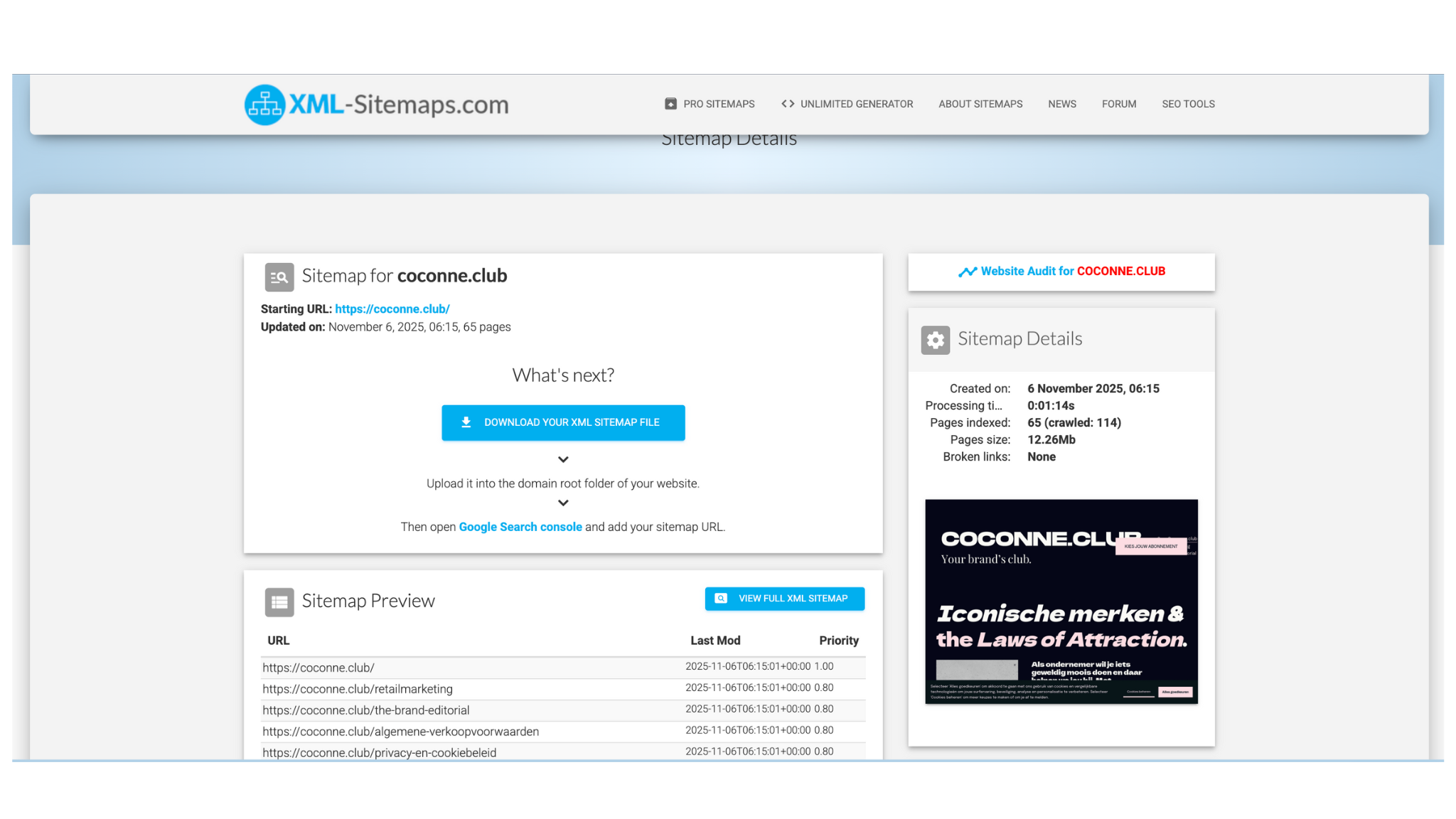Go to the Forum navigation item
Viewport: 1456px width, 819px height.
pos(1119,104)
